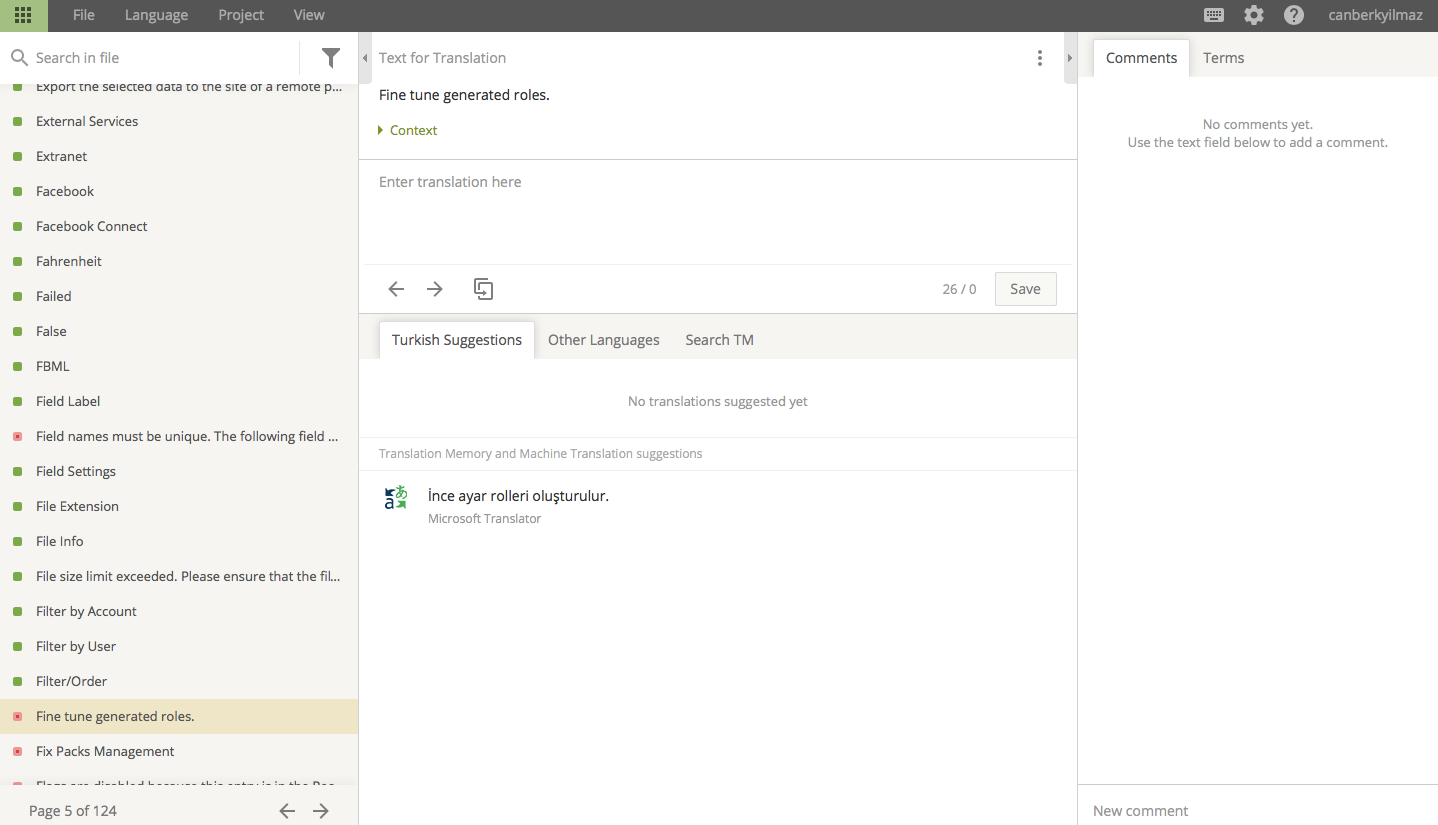Use the Microsoft Translator suggestion
Screen dimensions: 1438x825
518,496
